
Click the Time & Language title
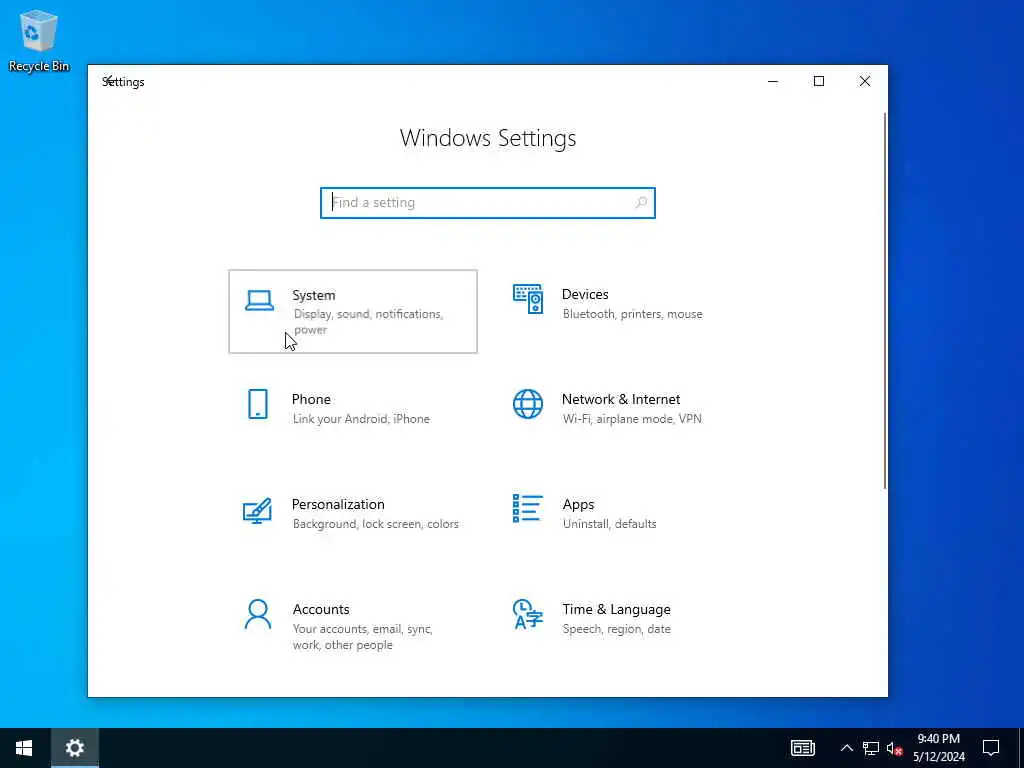(616, 609)
